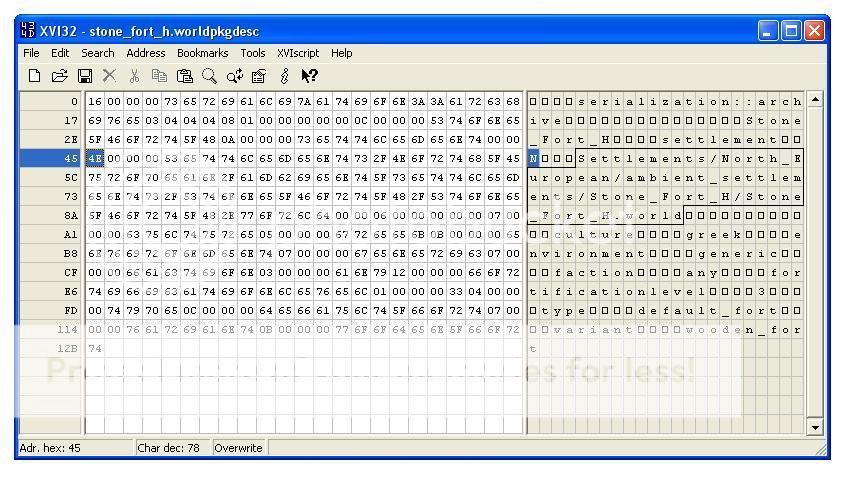Open the File menu

click(31, 53)
